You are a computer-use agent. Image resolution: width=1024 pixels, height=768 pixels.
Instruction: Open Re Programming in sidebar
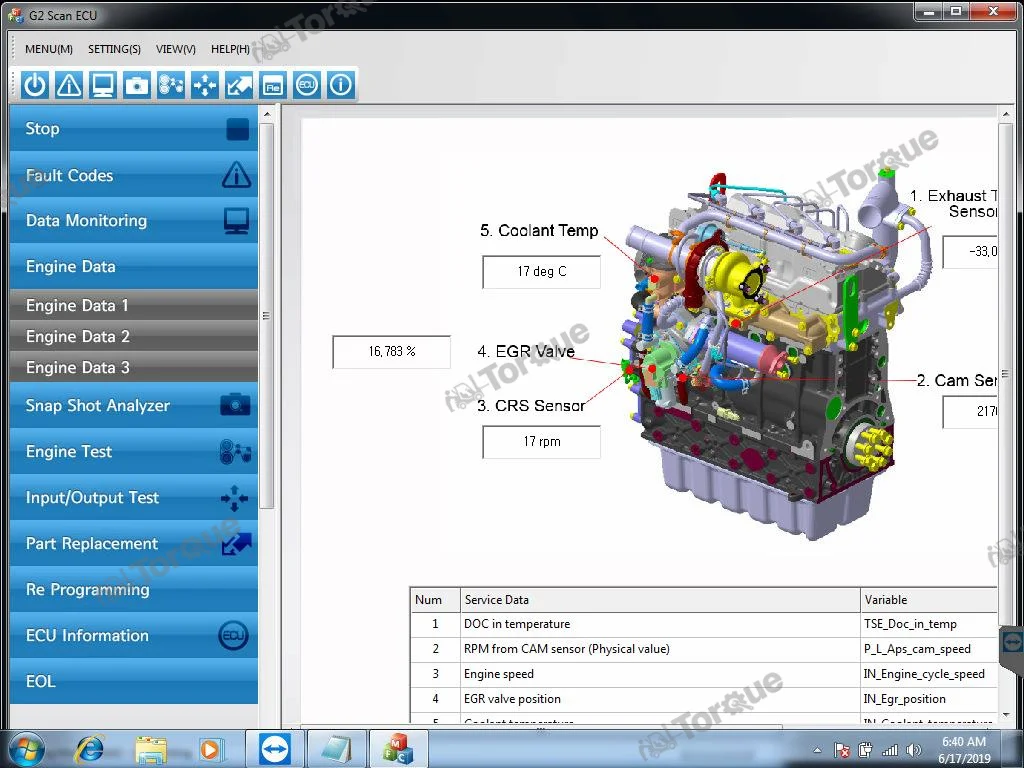click(x=134, y=590)
